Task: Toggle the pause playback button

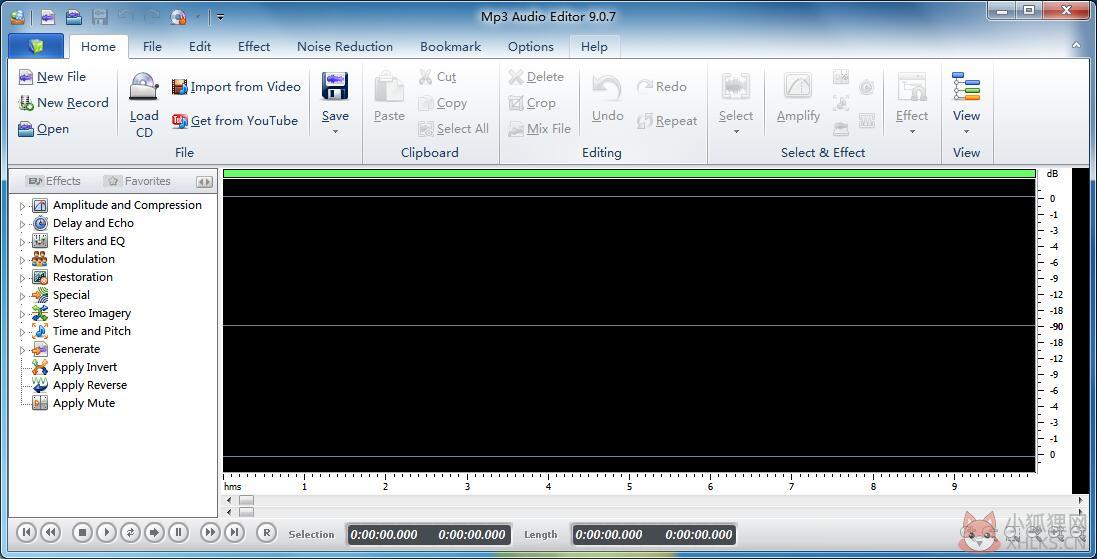Action: coord(178,533)
